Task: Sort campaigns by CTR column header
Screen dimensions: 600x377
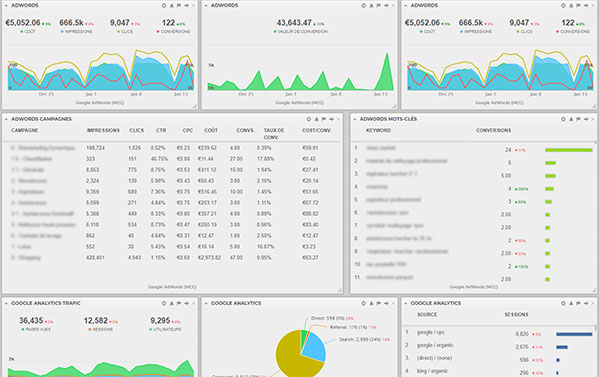Action: [x=161, y=131]
